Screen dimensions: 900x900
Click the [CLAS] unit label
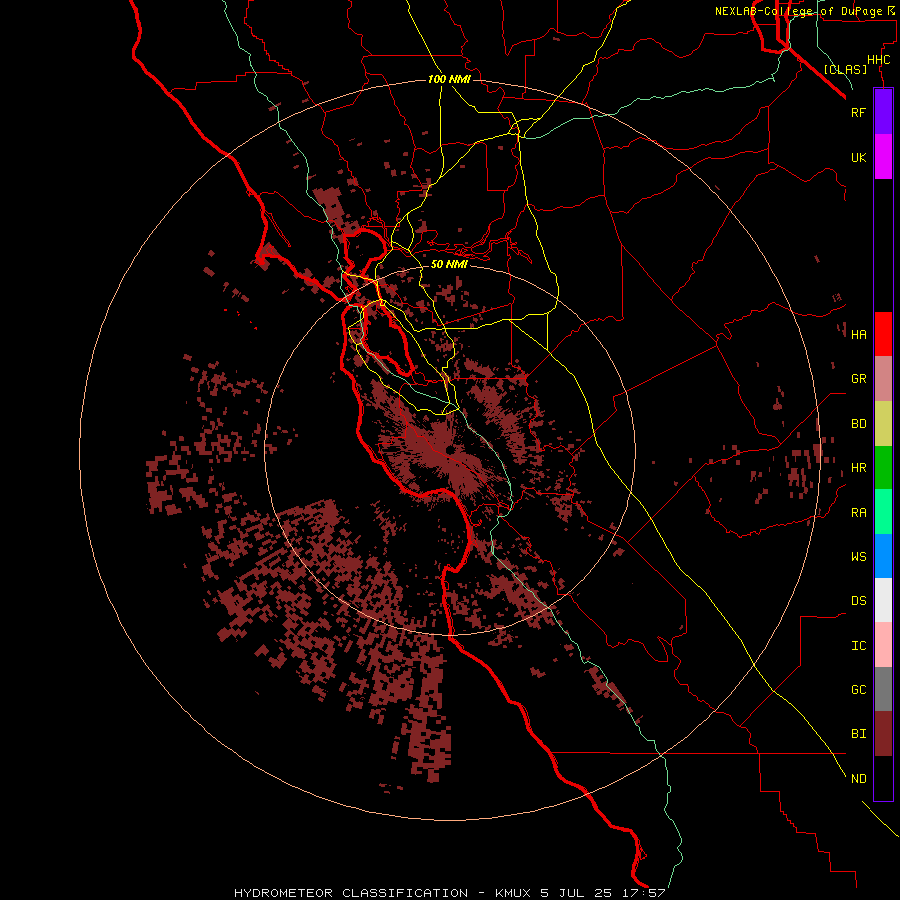coord(845,69)
